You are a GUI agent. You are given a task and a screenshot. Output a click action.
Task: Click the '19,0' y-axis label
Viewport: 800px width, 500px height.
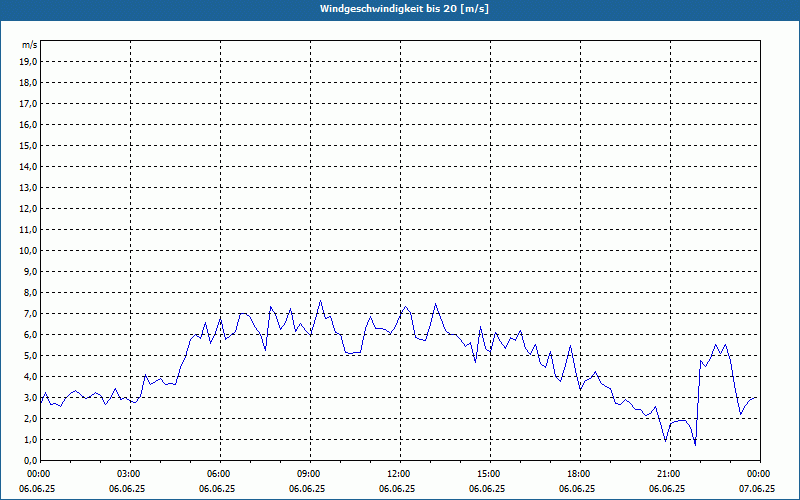28,62
